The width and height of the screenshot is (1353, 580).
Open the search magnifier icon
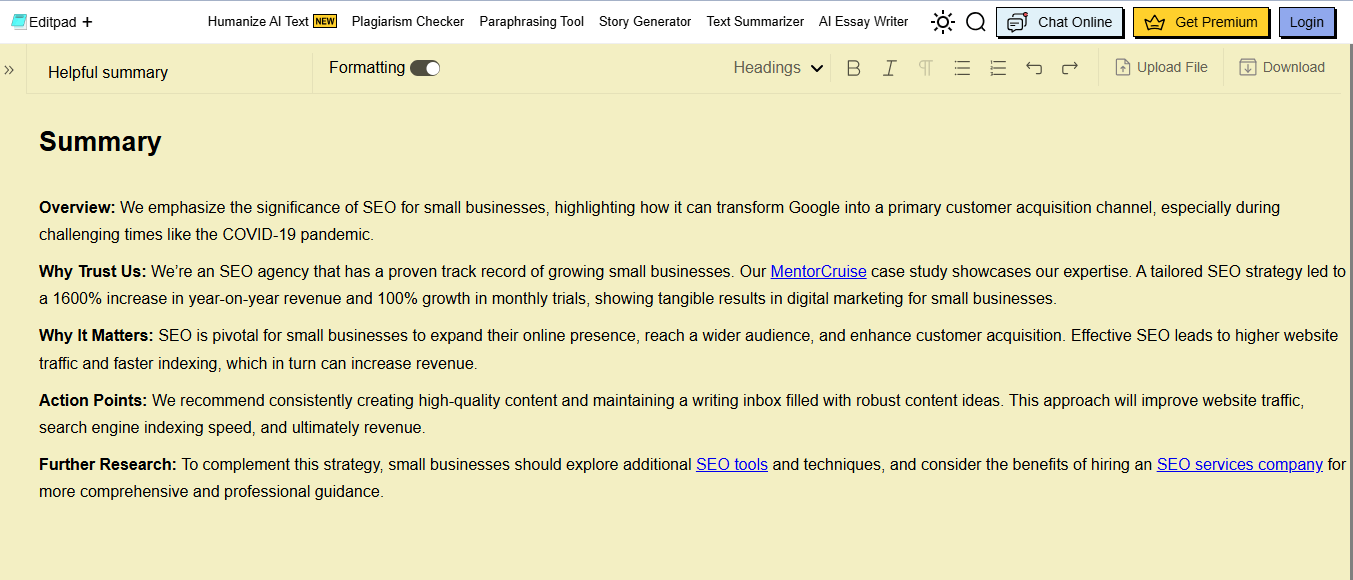click(x=976, y=22)
